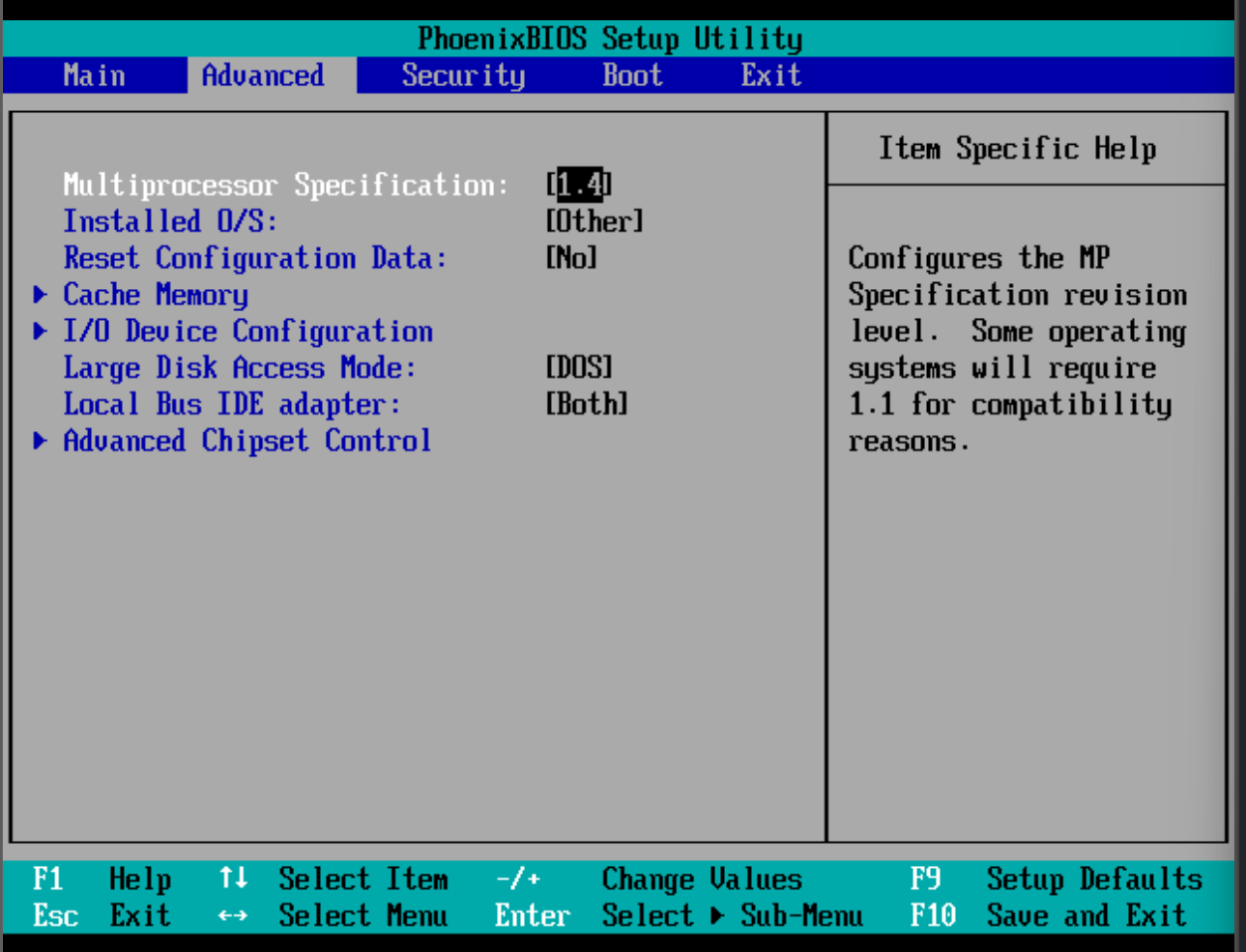
Task: Open the Exit menu tab
Action: tap(771, 75)
